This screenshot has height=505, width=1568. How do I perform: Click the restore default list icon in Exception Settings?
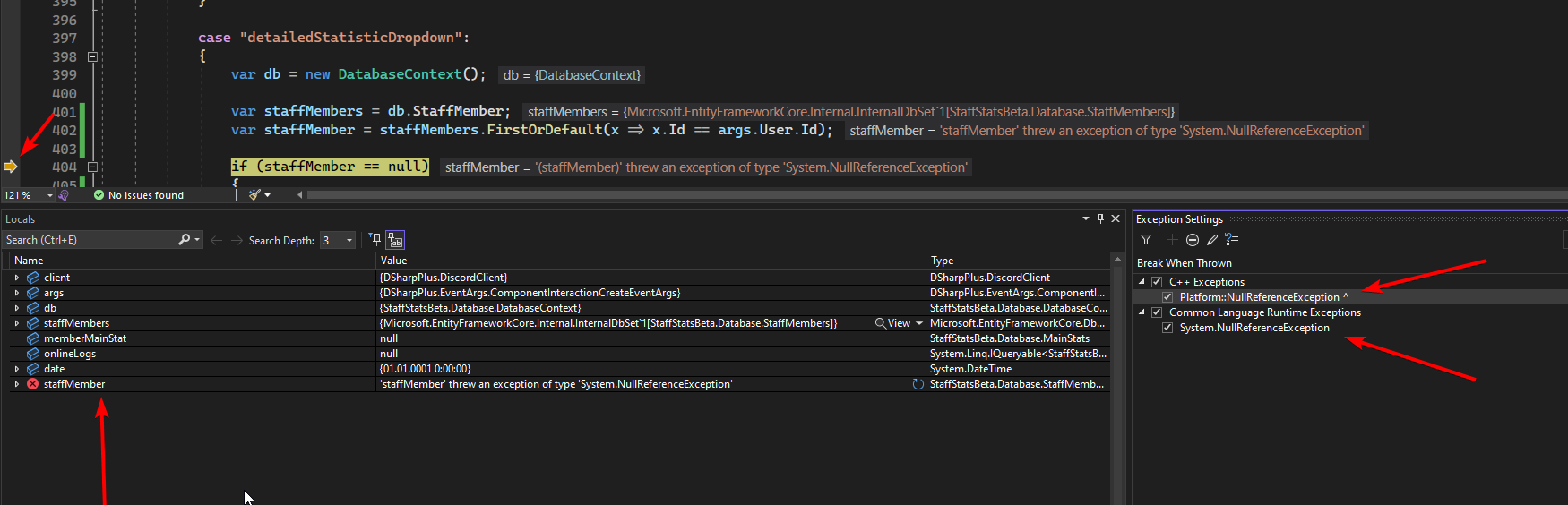tap(1232, 240)
